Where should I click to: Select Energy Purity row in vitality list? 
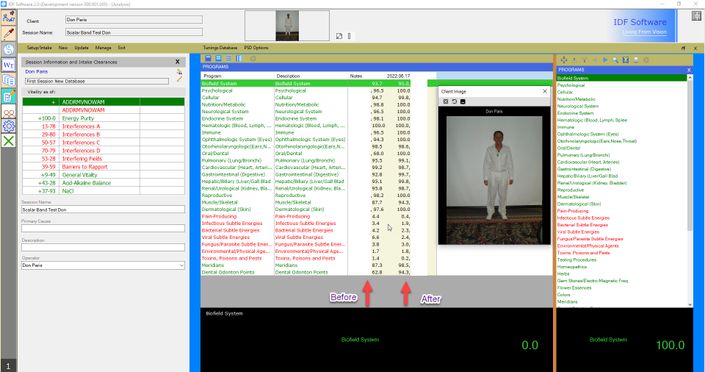[x=103, y=118]
